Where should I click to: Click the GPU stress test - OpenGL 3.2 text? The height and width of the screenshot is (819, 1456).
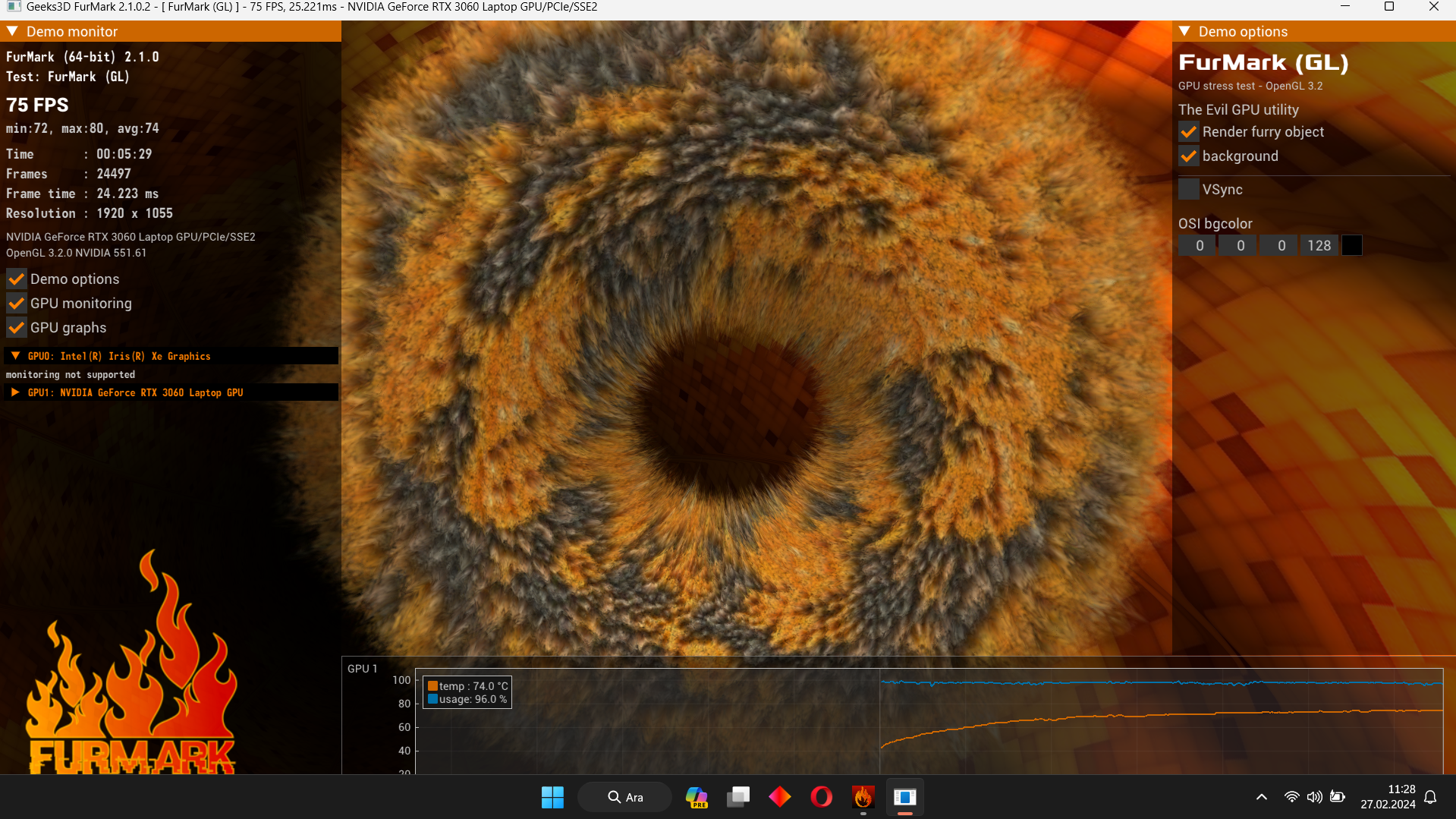click(x=1250, y=87)
